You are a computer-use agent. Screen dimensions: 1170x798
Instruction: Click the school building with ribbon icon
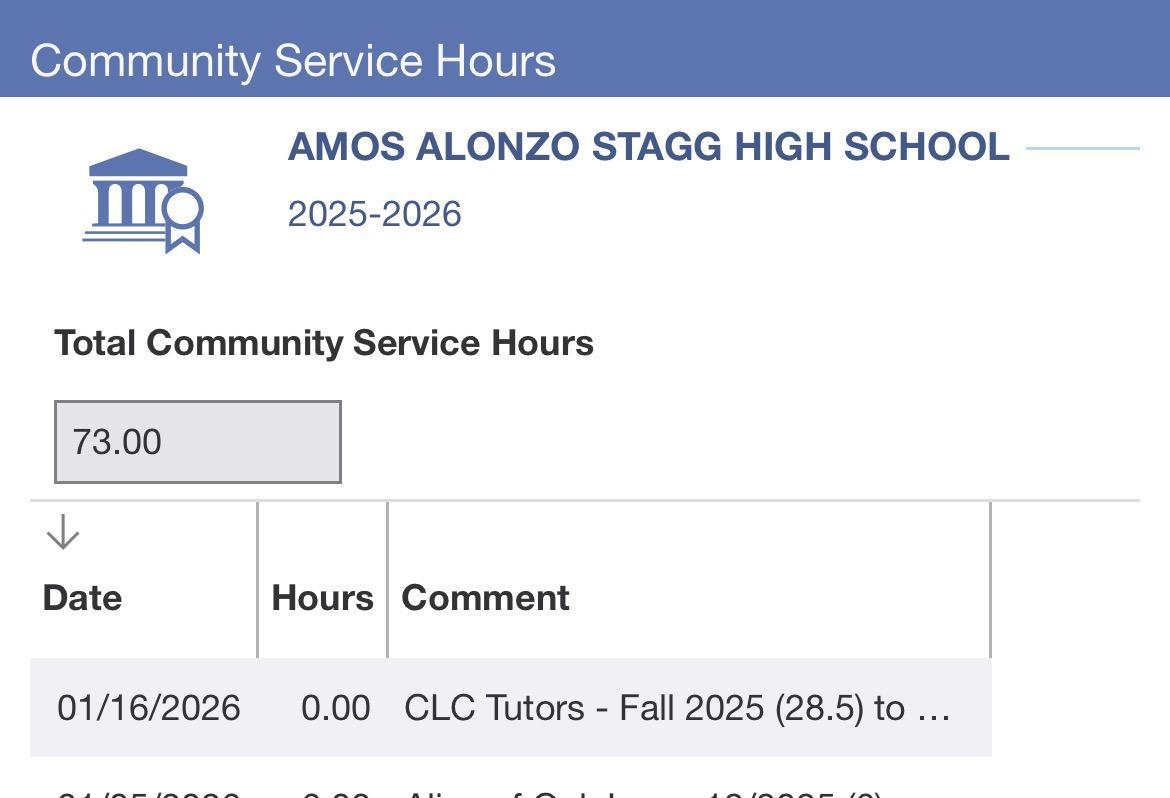(x=143, y=201)
